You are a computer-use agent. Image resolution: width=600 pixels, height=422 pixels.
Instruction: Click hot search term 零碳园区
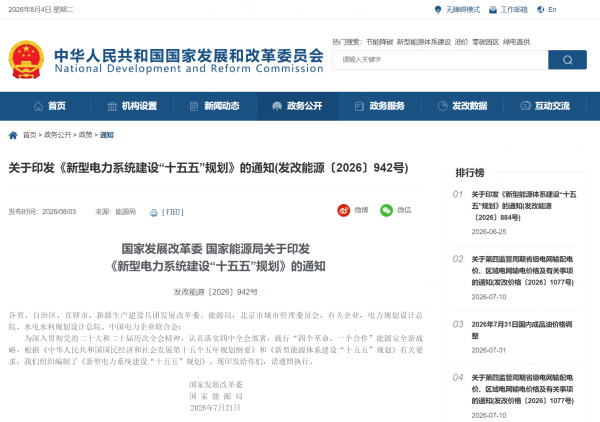coord(485,42)
